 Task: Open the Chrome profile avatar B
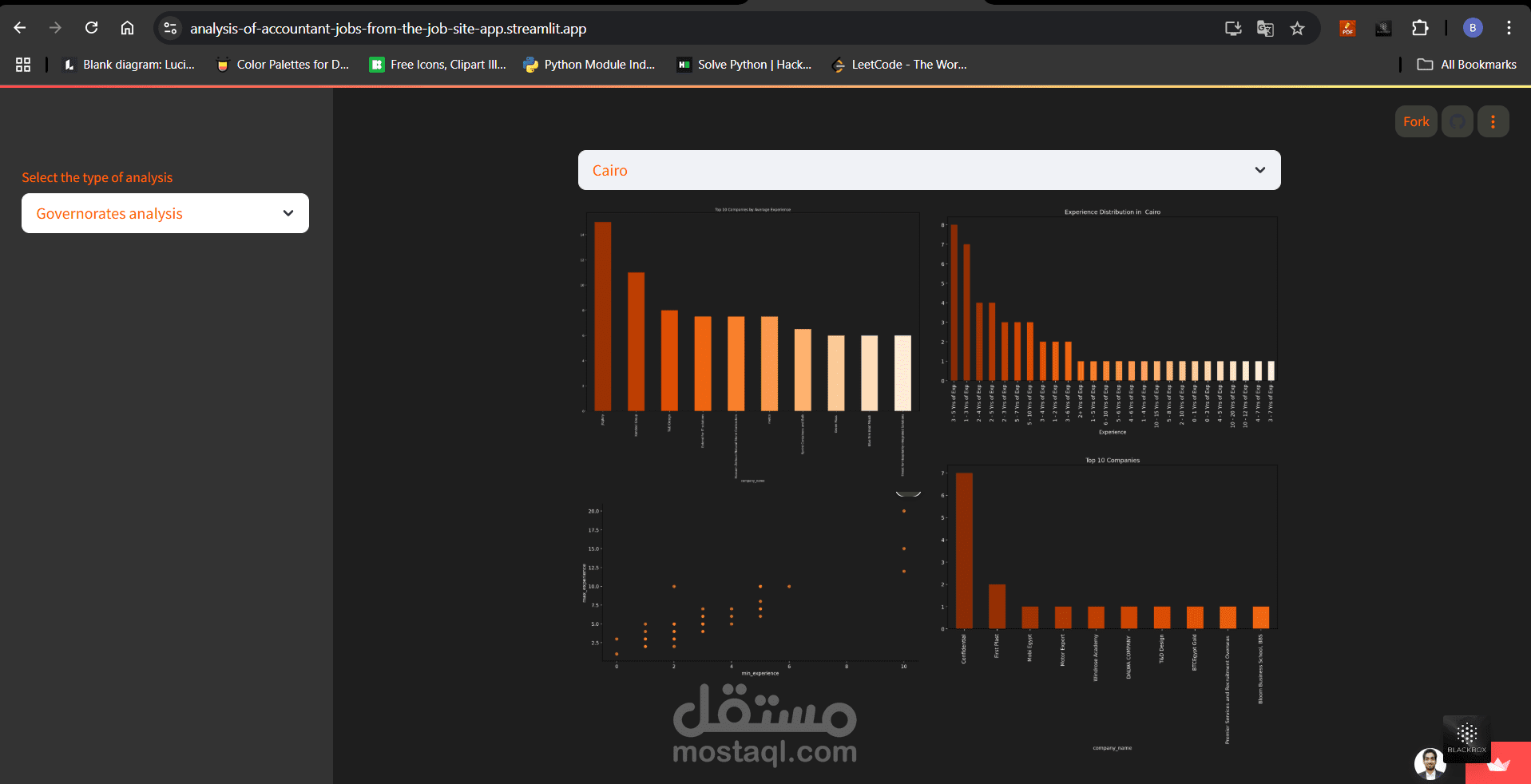pyautogui.click(x=1473, y=28)
